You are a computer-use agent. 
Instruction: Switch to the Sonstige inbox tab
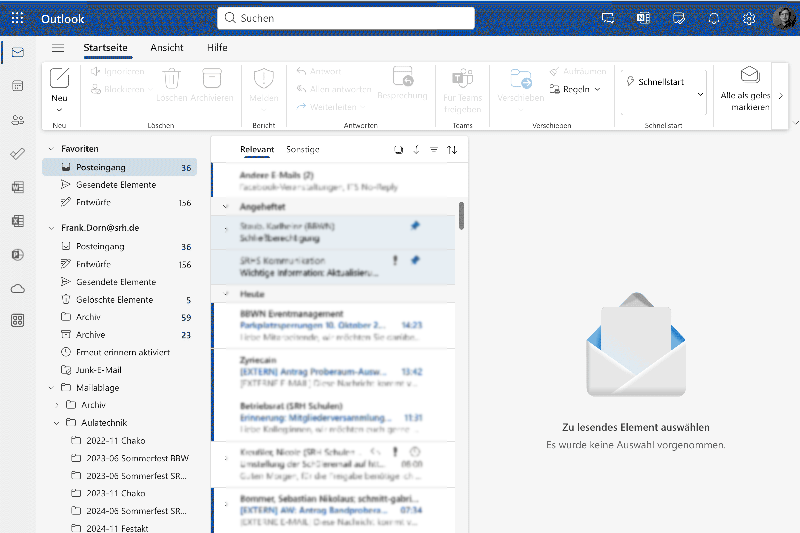point(303,149)
